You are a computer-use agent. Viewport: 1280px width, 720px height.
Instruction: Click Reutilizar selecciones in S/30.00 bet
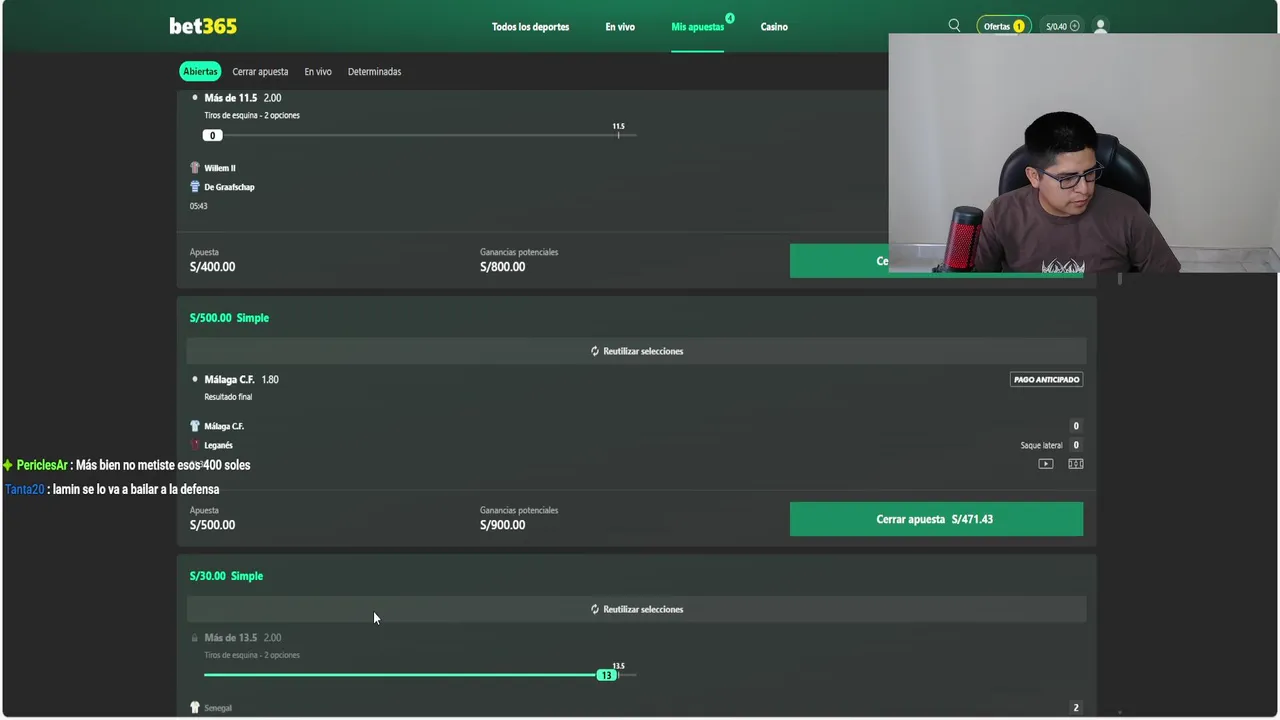(636, 609)
